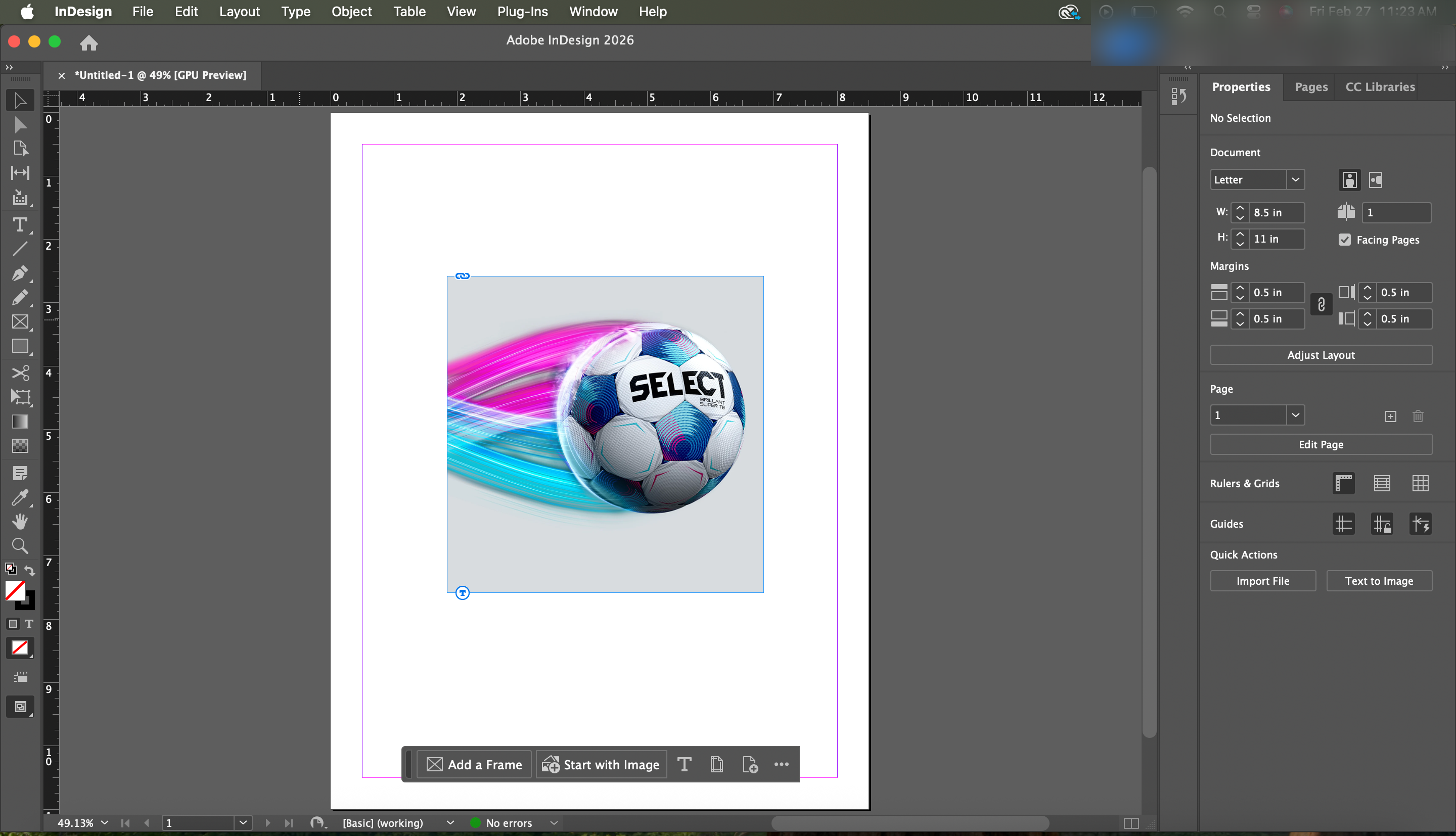
Task: Expand the zoom percentage dropdown
Action: click(105, 822)
